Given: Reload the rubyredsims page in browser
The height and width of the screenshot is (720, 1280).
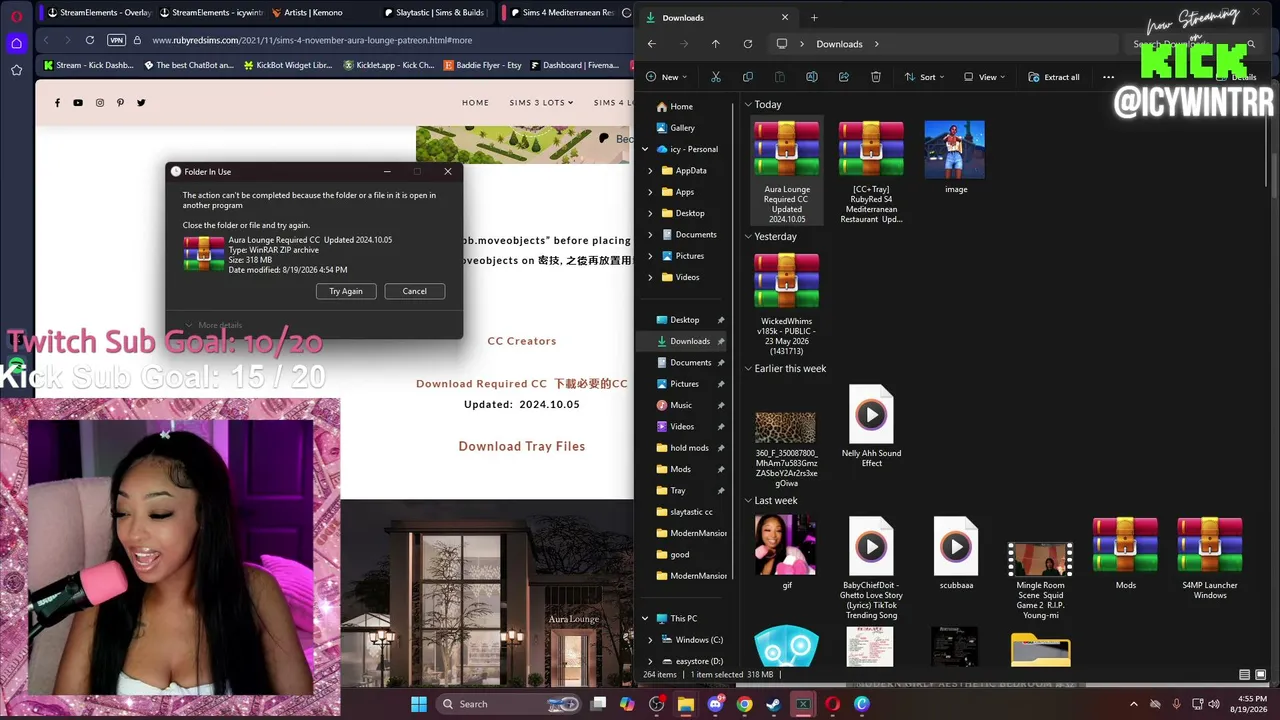Looking at the screenshot, I should point(90,40).
